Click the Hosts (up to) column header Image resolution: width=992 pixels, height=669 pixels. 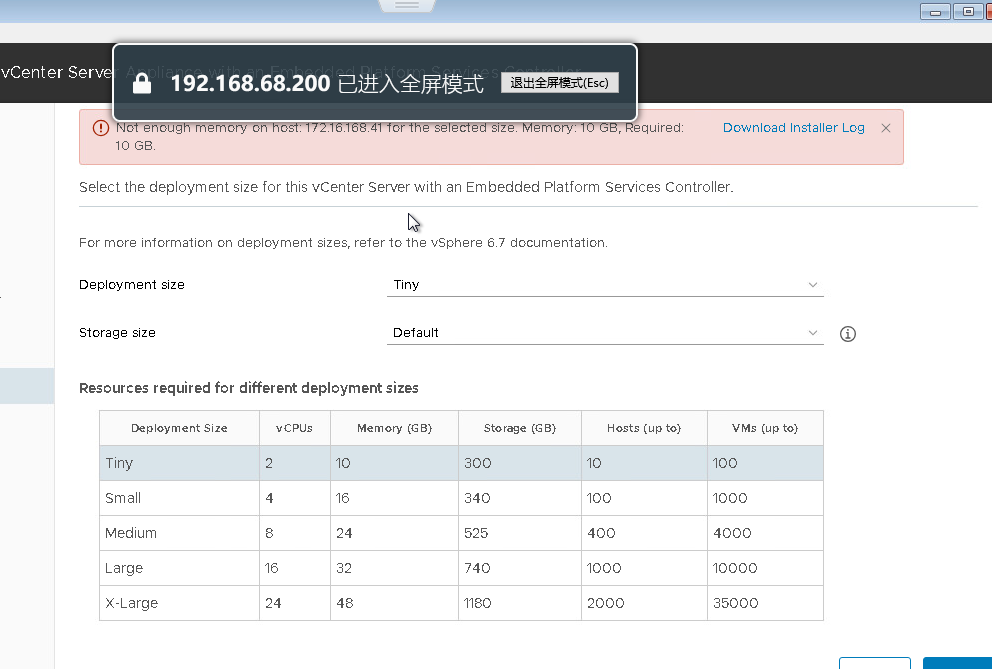point(643,428)
